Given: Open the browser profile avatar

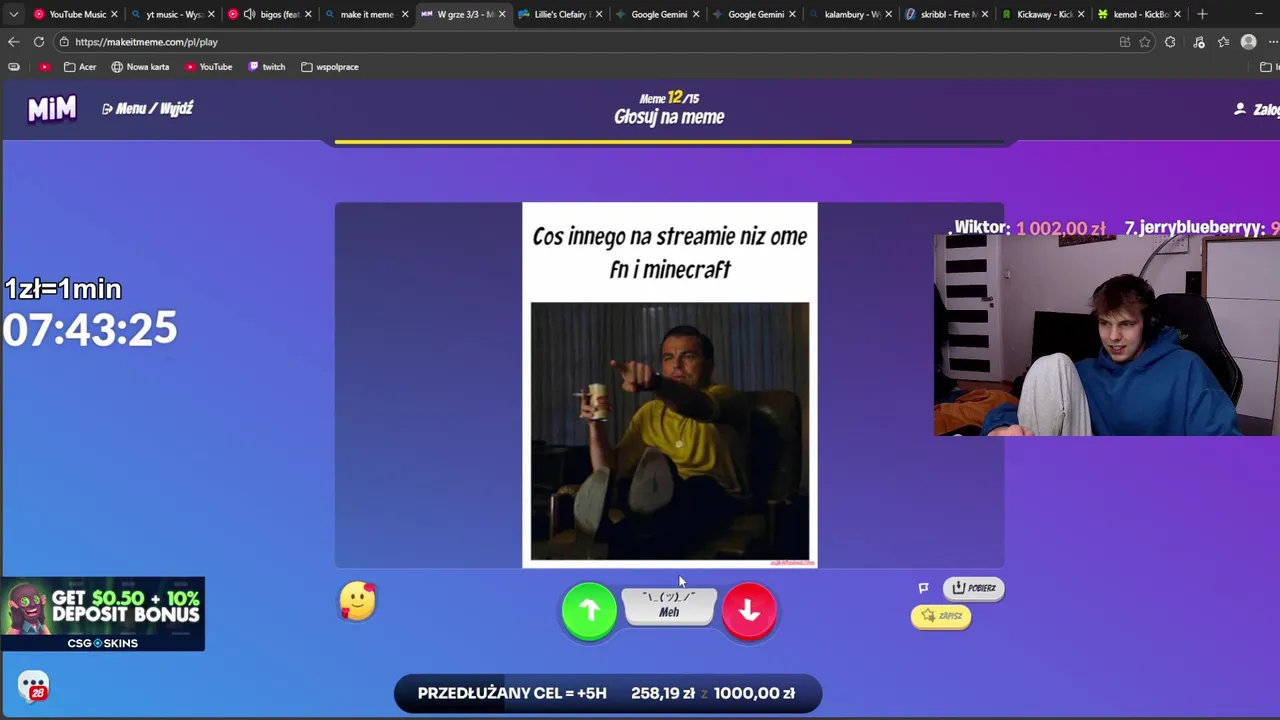Looking at the screenshot, I should (1248, 42).
